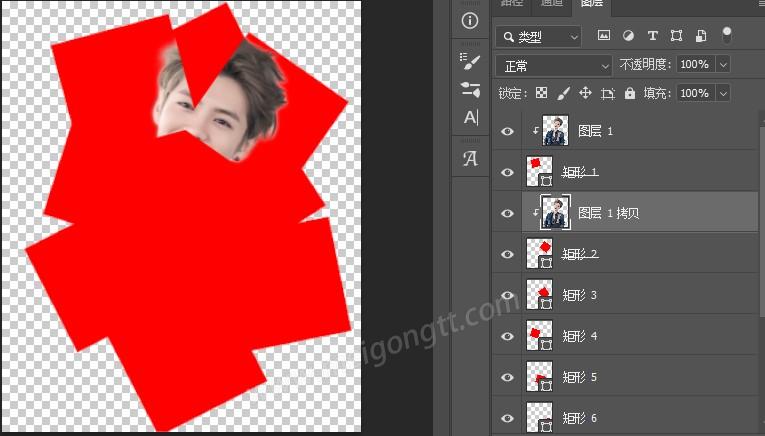Open the Glyphs panel icon
765x436 pixels.
tap(470, 159)
